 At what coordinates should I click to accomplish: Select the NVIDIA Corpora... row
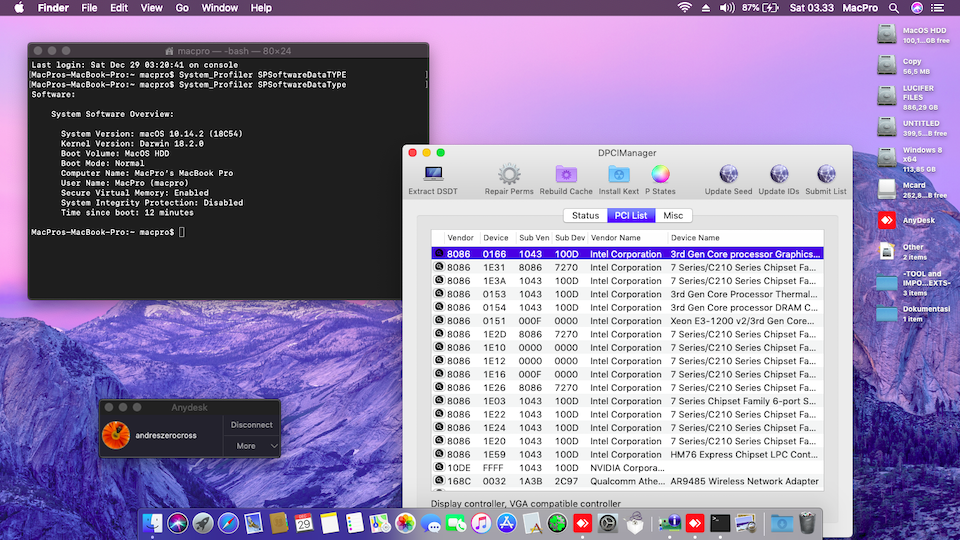pos(628,468)
